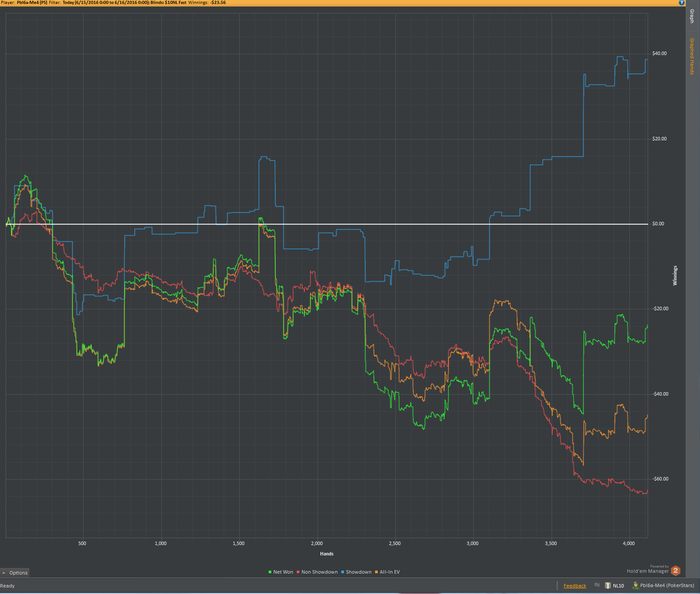Image resolution: width=700 pixels, height=594 pixels.
Task: Click the $20.00 axis label
Action: click(x=659, y=139)
